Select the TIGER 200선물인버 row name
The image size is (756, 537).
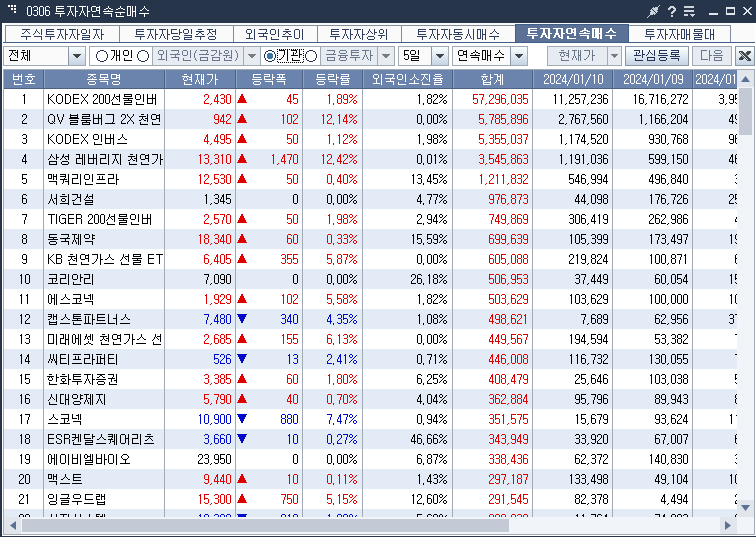100,219
